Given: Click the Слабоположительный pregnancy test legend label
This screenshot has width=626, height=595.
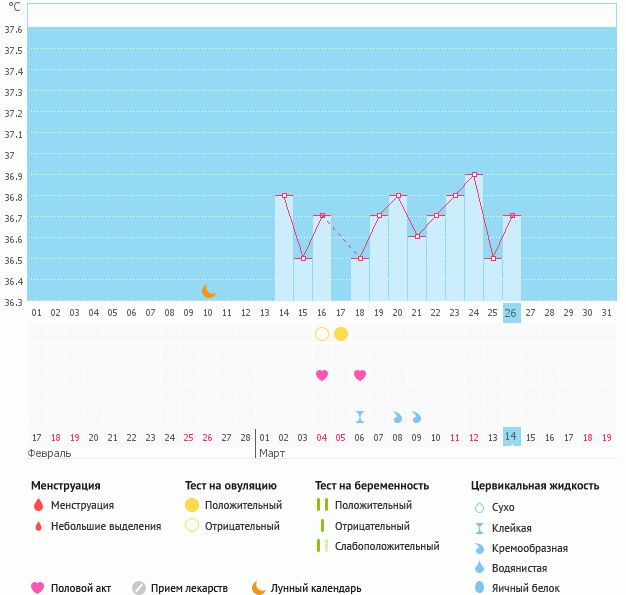Looking at the screenshot, I should tap(390, 546).
